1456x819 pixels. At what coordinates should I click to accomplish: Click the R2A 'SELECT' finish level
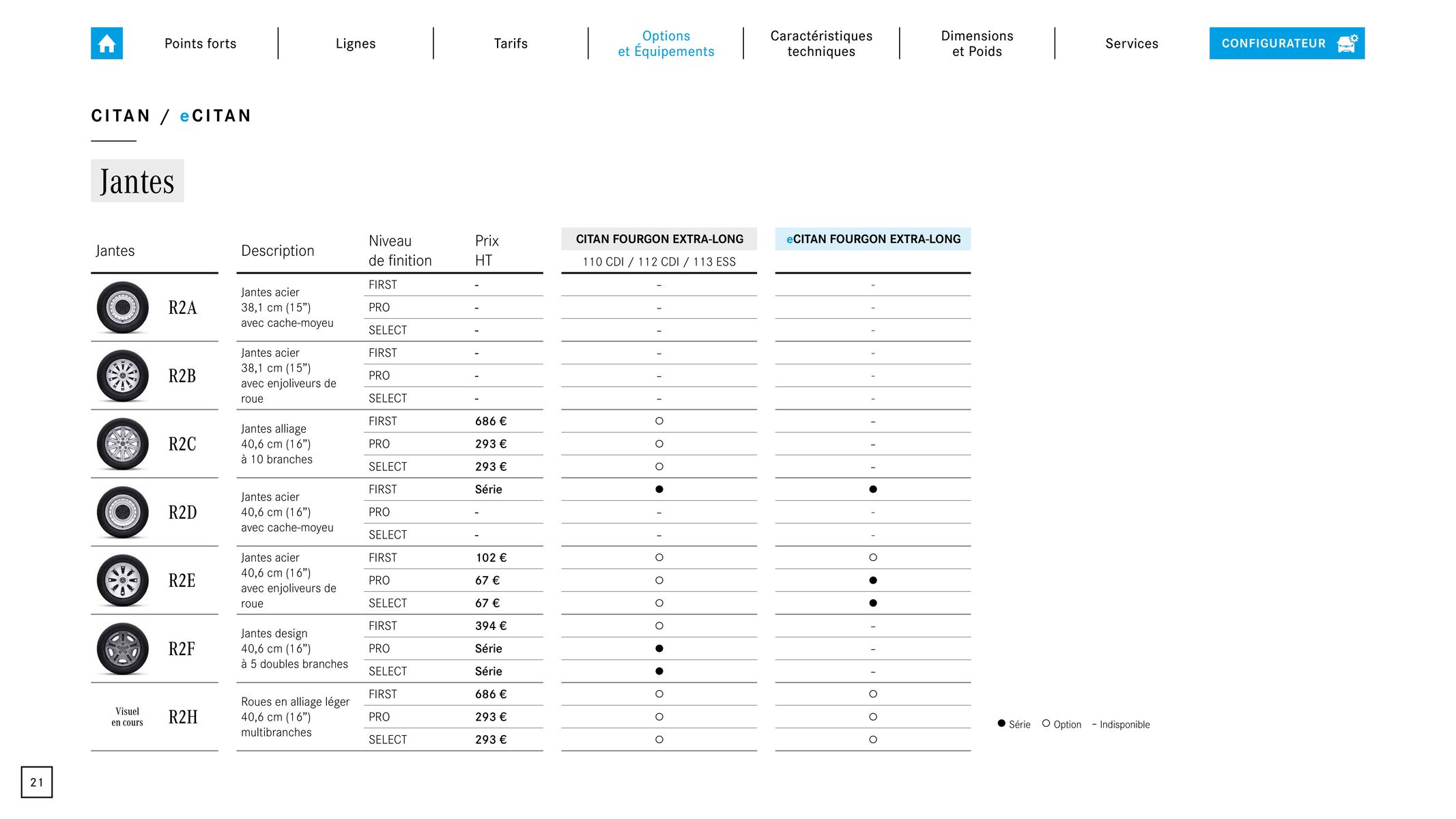point(388,330)
